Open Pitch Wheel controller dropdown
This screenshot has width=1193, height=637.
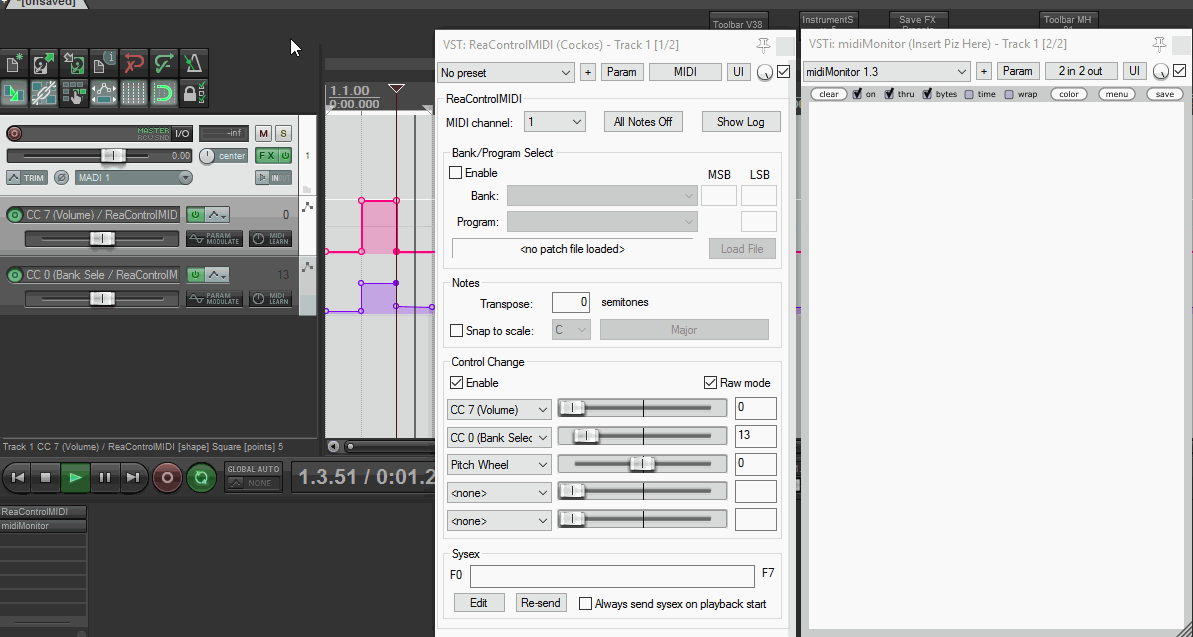[498, 465]
